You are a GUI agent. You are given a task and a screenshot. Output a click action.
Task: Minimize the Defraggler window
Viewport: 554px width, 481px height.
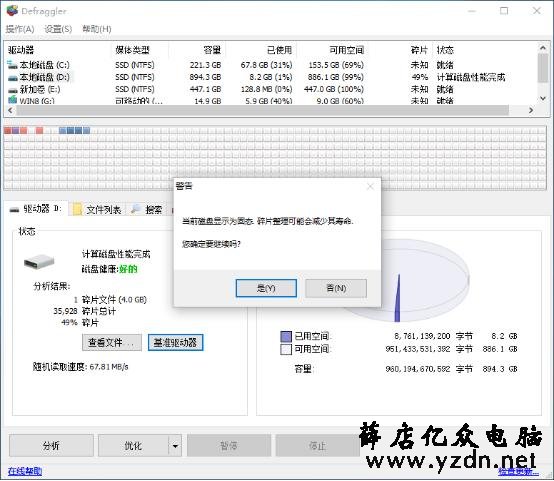pyautogui.click(x=472, y=11)
